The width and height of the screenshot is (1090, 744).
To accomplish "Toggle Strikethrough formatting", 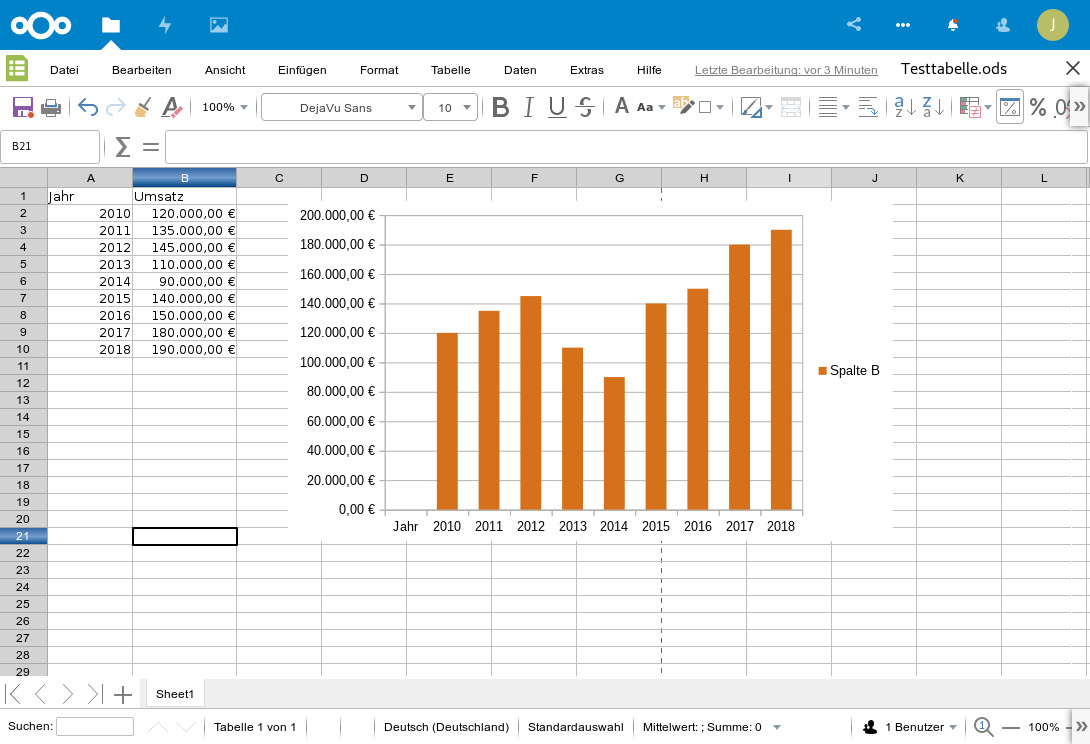I will point(585,107).
